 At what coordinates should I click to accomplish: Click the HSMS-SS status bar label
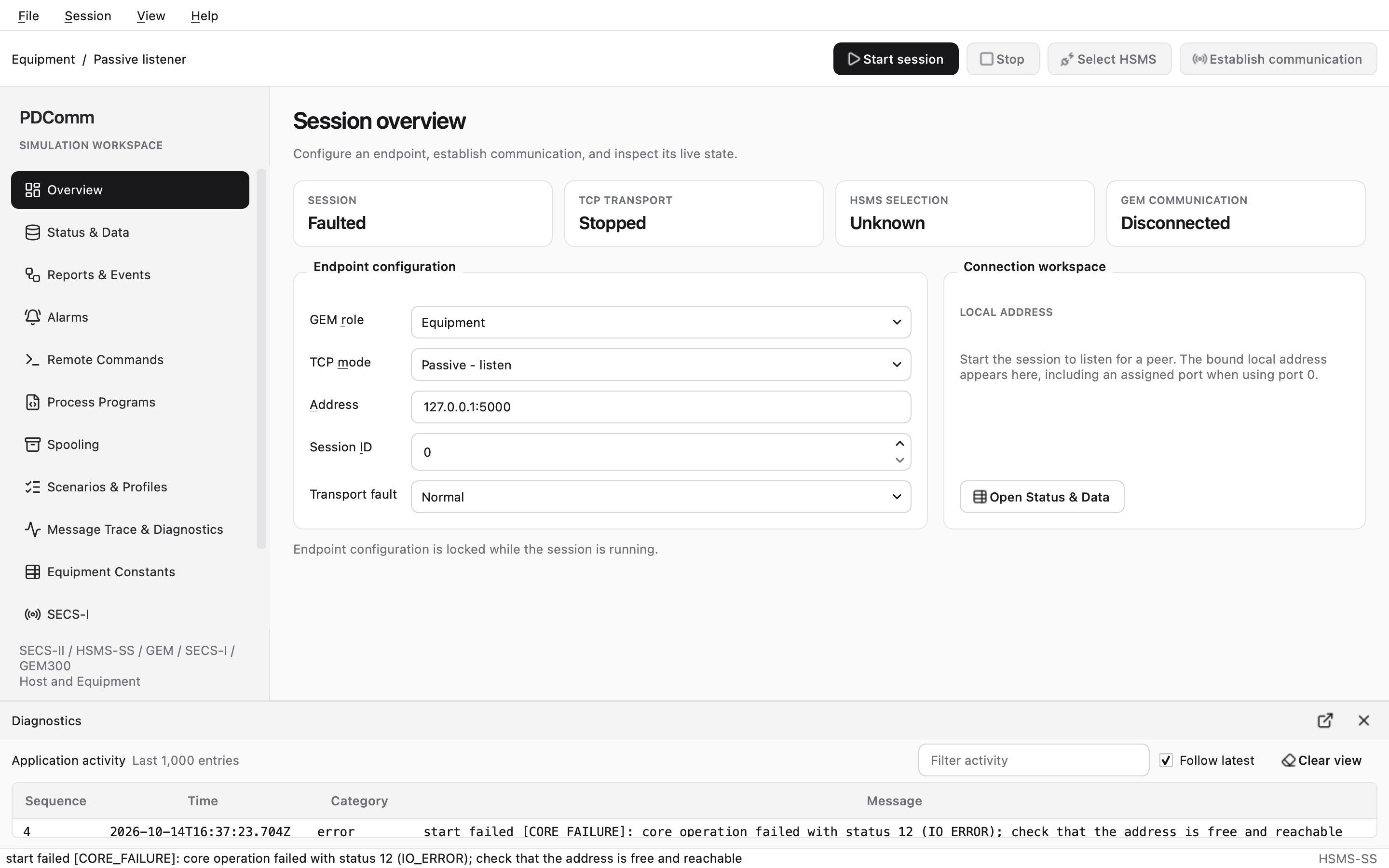(1347, 859)
